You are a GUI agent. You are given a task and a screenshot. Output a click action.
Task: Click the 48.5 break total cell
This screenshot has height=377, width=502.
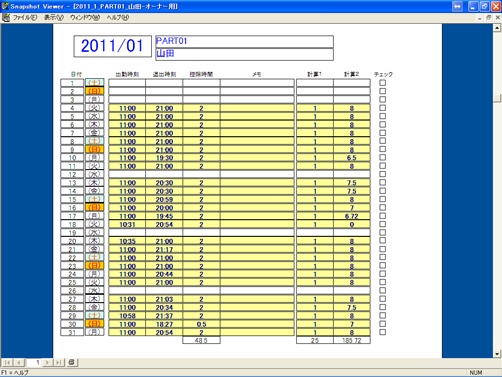pos(201,340)
